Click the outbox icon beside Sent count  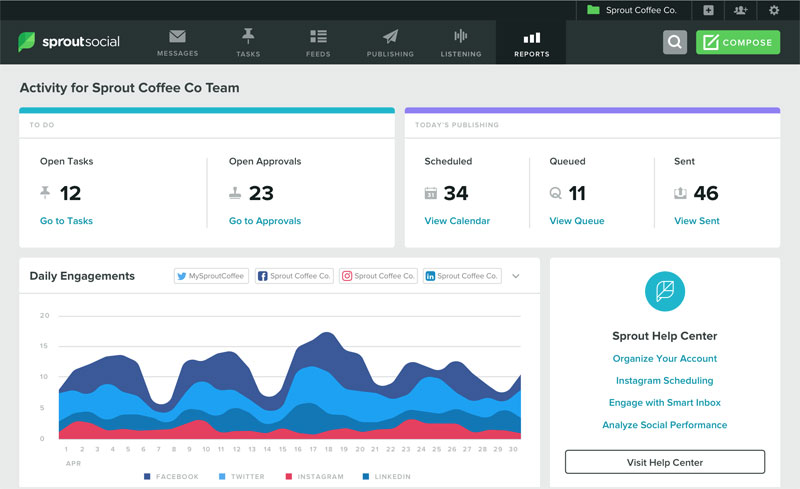coord(680,193)
